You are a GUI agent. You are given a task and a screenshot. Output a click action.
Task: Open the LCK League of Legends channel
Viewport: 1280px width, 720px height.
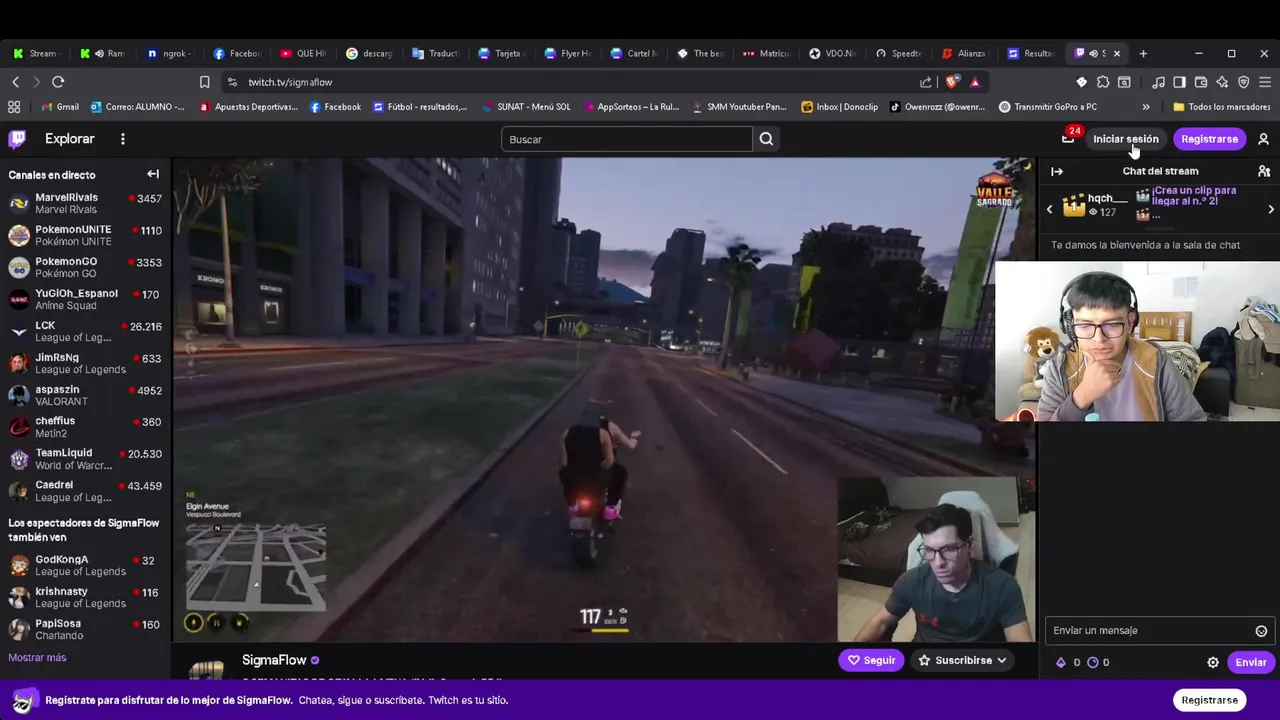pyautogui.click(x=85, y=332)
